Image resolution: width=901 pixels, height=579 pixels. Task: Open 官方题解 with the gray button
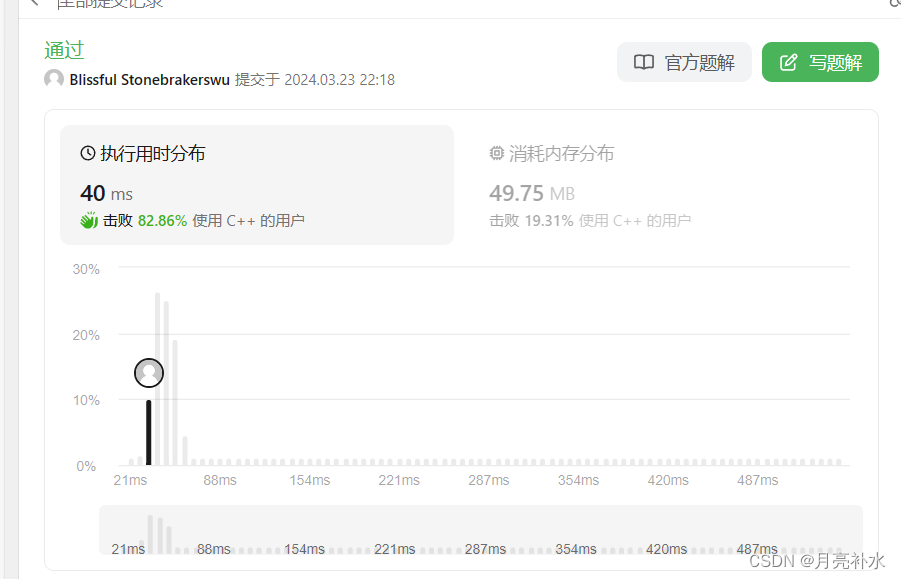[x=684, y=62]
